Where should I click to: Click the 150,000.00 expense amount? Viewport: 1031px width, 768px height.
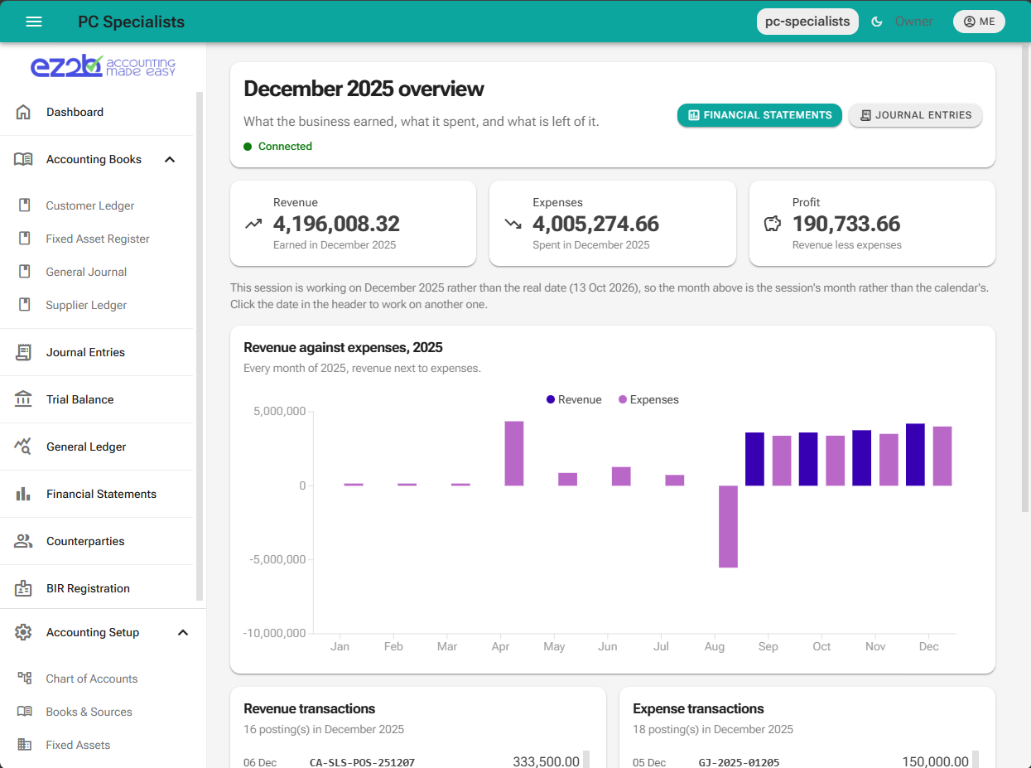point(935,761)
